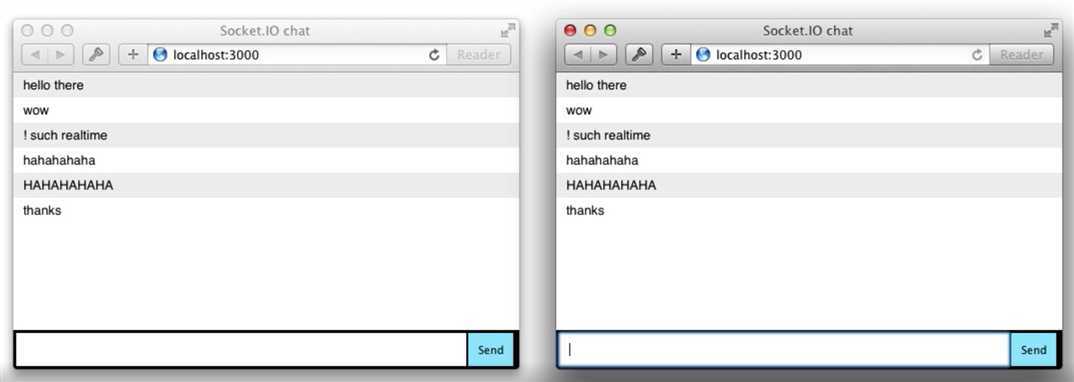The image size is (1074, 382).
Task: Open Reader in the right window
Action: click(1021, 55)
